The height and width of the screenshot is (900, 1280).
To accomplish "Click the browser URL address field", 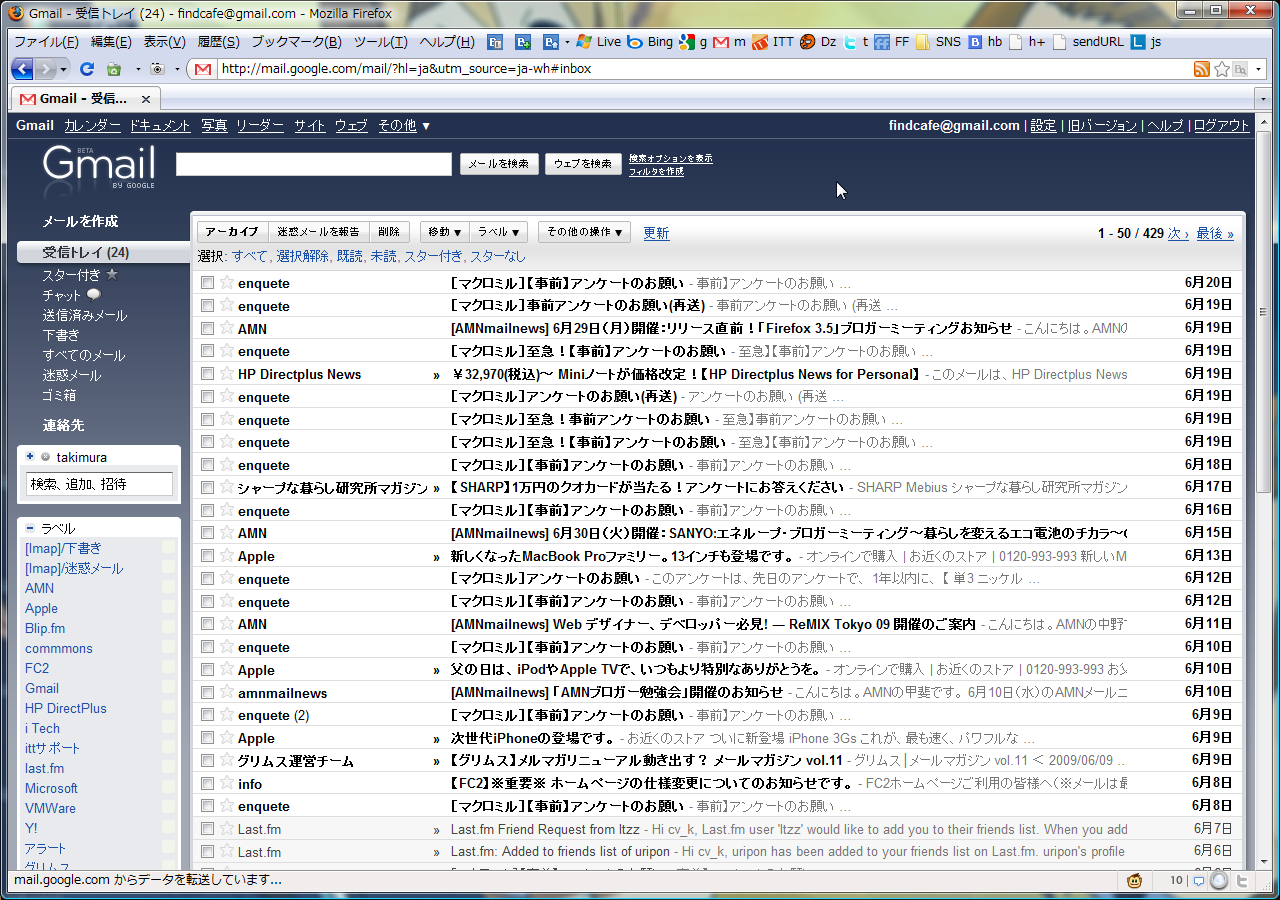I will pyautogui.click(x=702, y=69).
